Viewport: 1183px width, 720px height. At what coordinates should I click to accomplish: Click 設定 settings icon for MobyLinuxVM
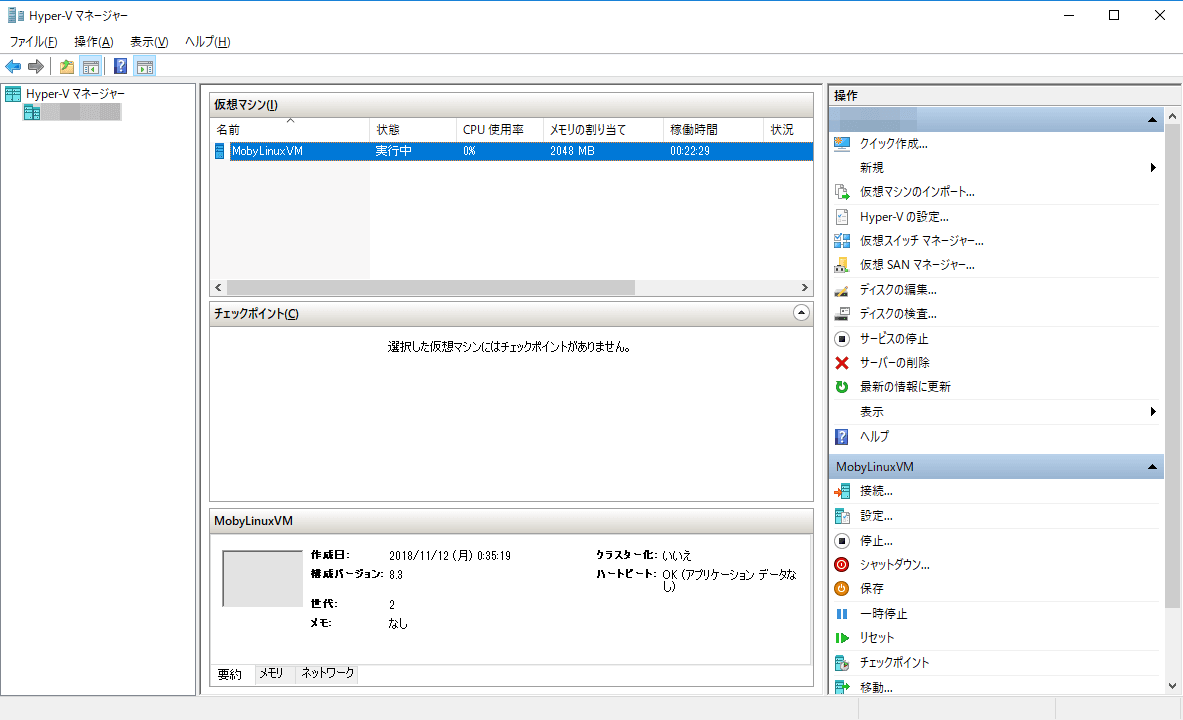point(842,516)
